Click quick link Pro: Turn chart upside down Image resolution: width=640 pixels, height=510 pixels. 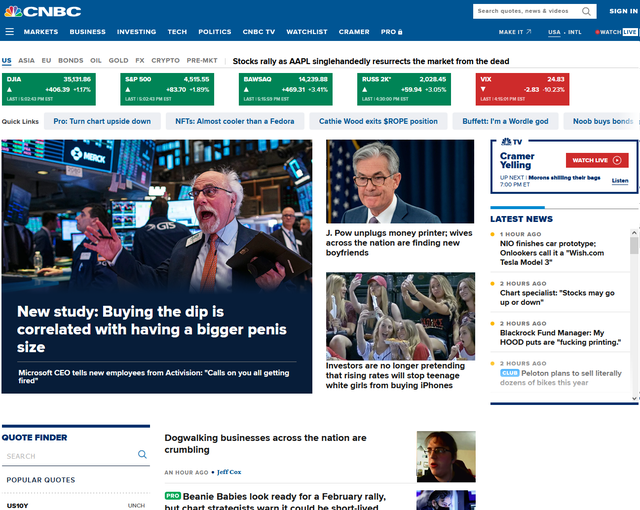102,121
